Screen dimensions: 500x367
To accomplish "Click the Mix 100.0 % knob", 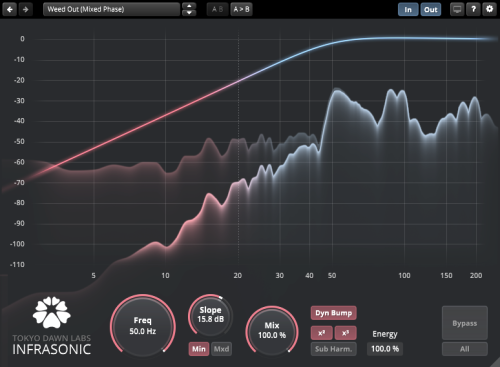I will 272,330.
